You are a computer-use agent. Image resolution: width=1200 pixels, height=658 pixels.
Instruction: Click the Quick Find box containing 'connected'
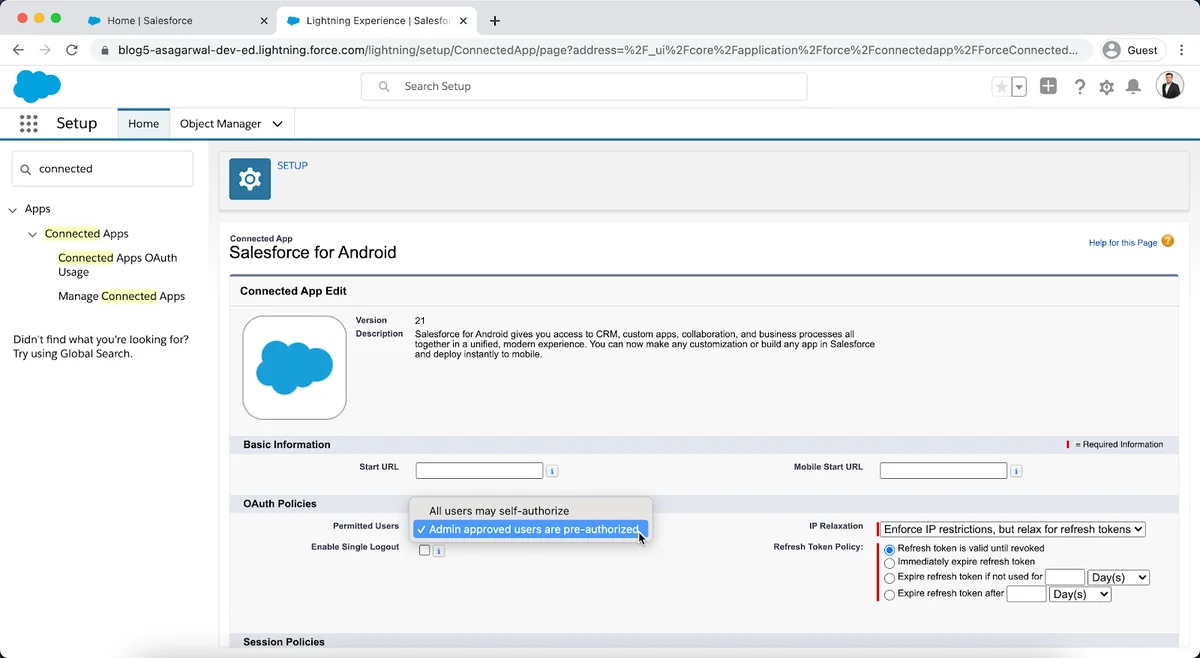[102, 169]
